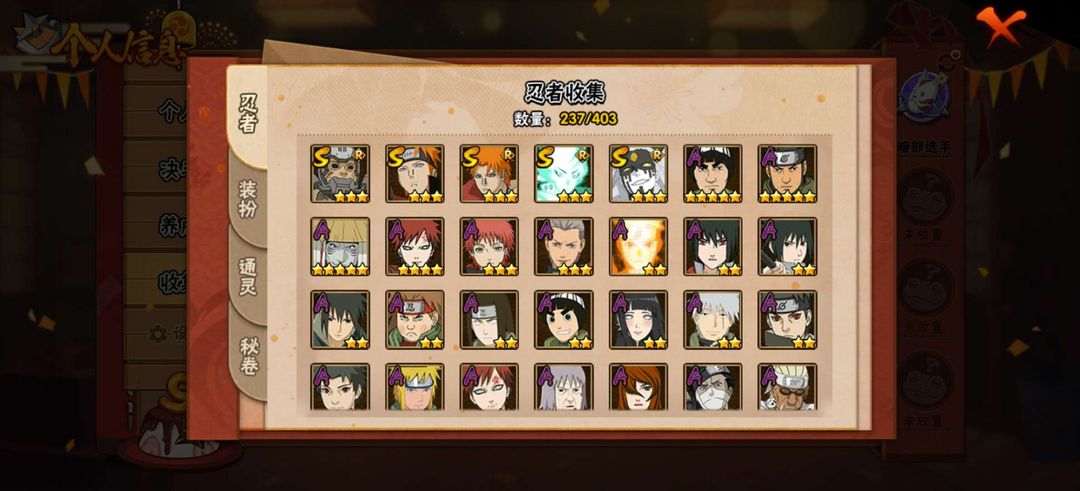Select the glowing cyan S-rank ninja portrait
This screenshot has height=491, width=1080.
click(x=563, y=174)
